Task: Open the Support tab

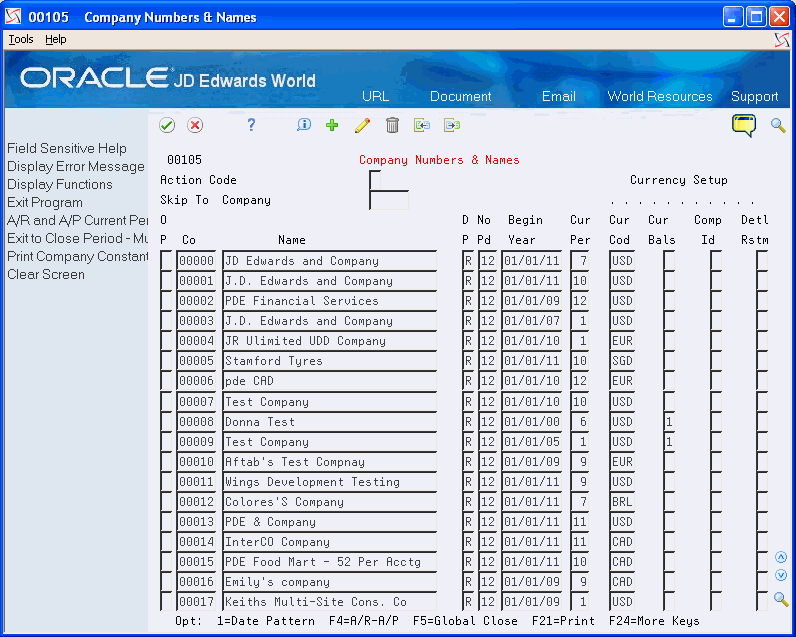Action: click(754, 96)
